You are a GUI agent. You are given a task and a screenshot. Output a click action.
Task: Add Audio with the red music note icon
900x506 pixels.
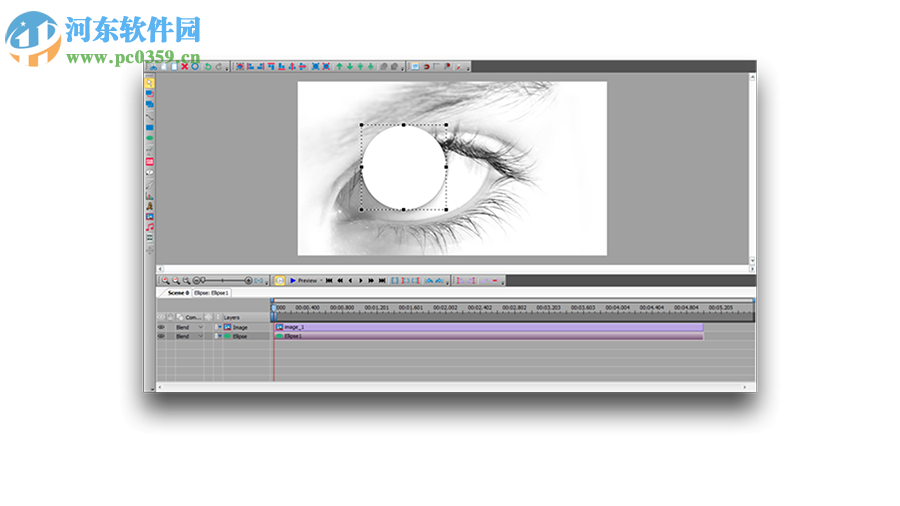(x=150, y=227)
